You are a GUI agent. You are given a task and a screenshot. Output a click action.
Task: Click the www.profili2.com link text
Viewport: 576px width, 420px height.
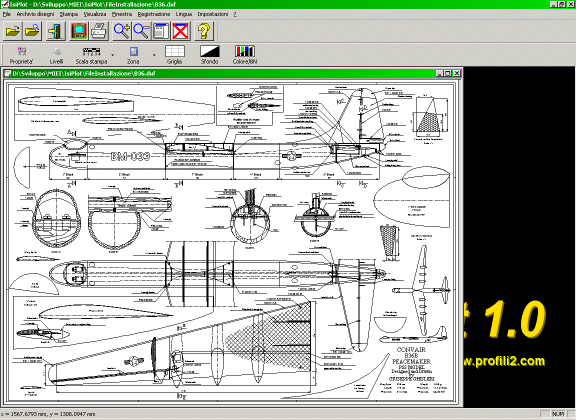pos(504,361)
